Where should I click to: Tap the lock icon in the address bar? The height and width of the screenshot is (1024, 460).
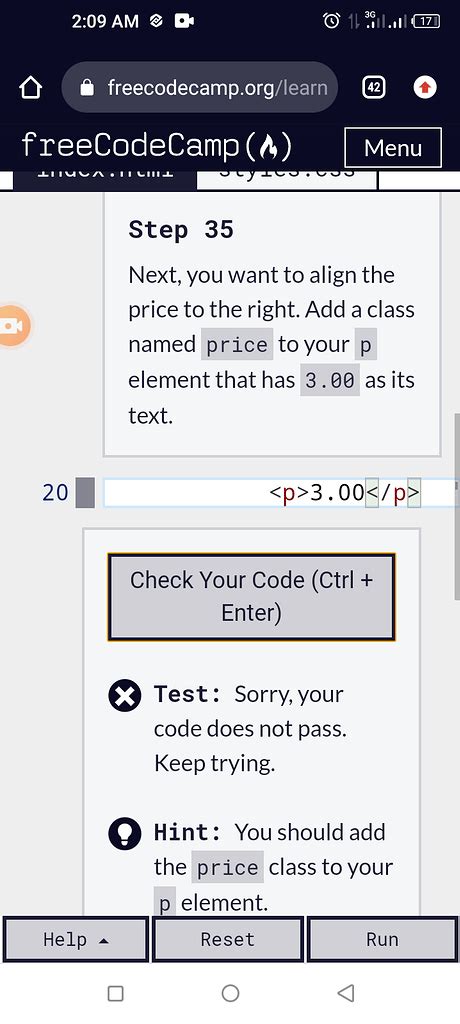click(87, 88)
